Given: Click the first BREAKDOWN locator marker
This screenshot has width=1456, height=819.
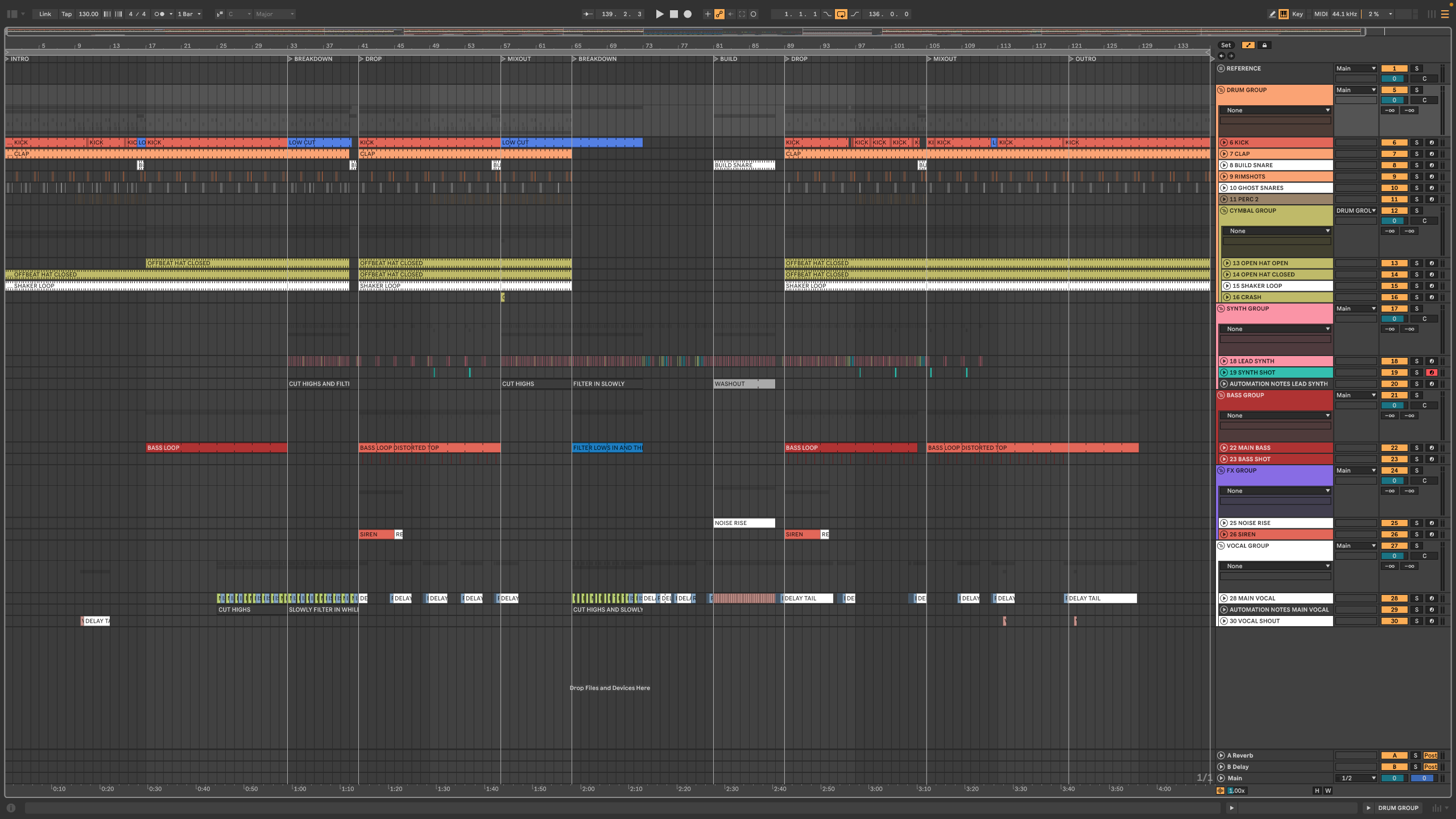Looking at the screenshot, I should pos(309,59).
